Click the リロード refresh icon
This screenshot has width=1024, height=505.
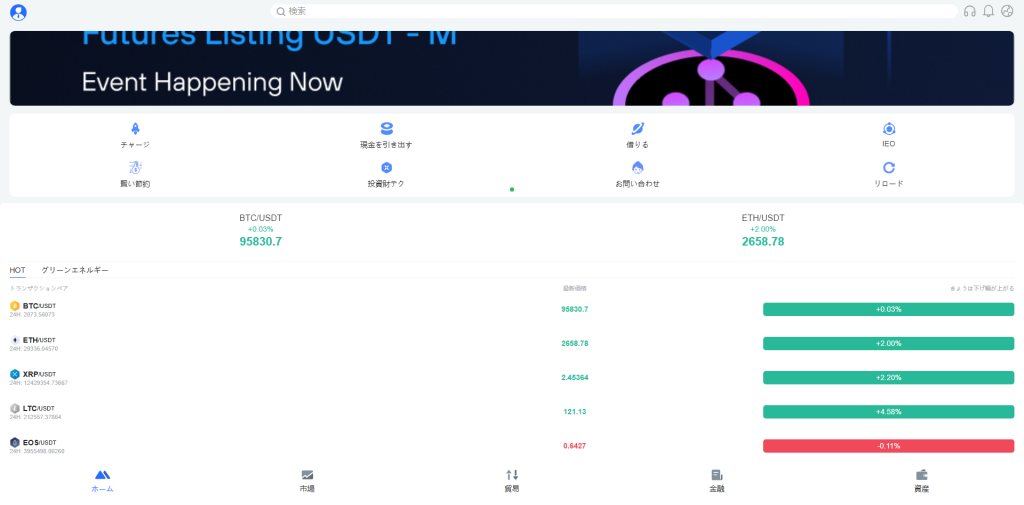pos(889,168)
